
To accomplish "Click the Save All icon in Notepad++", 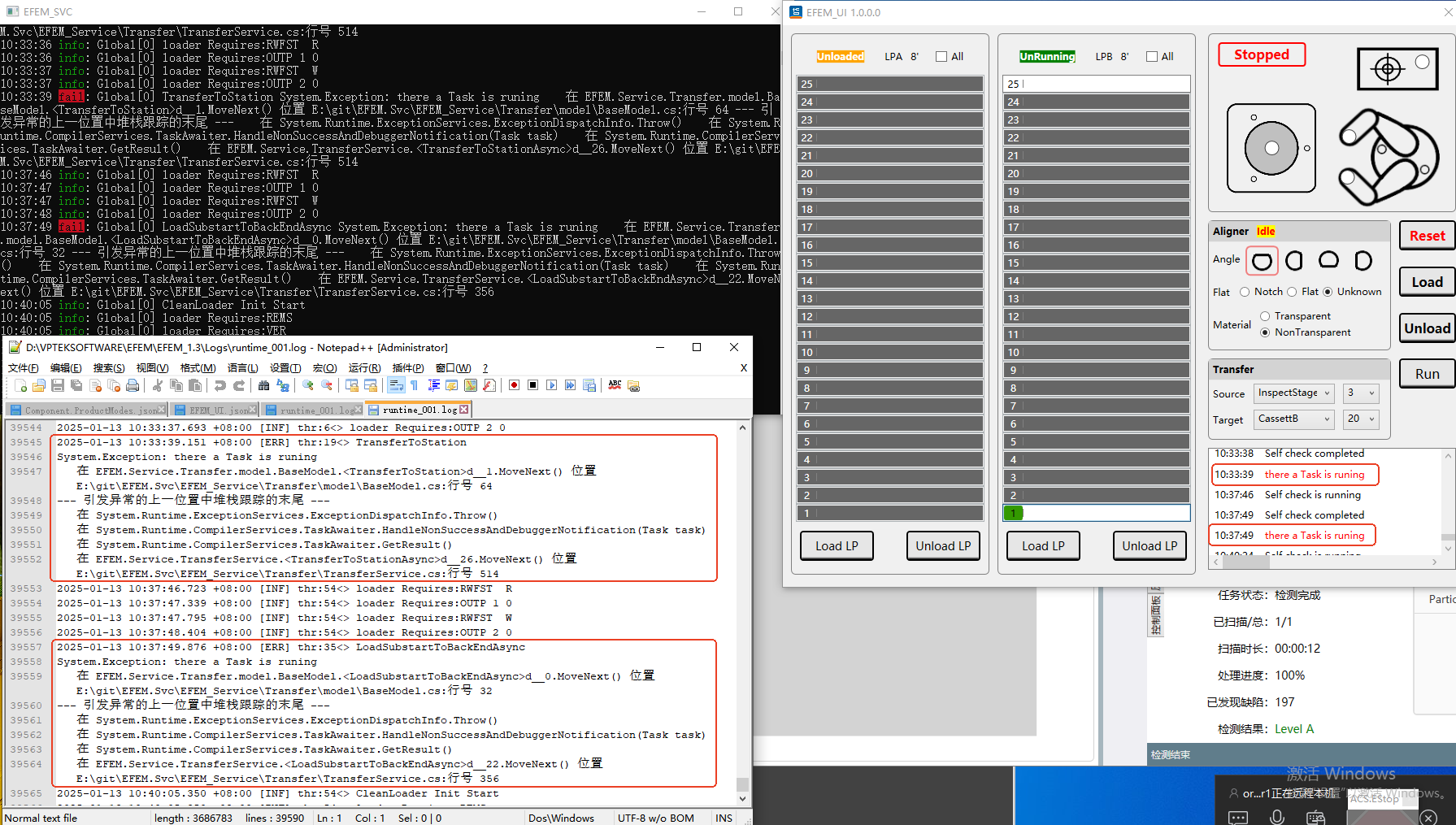I will click(76, 385).
